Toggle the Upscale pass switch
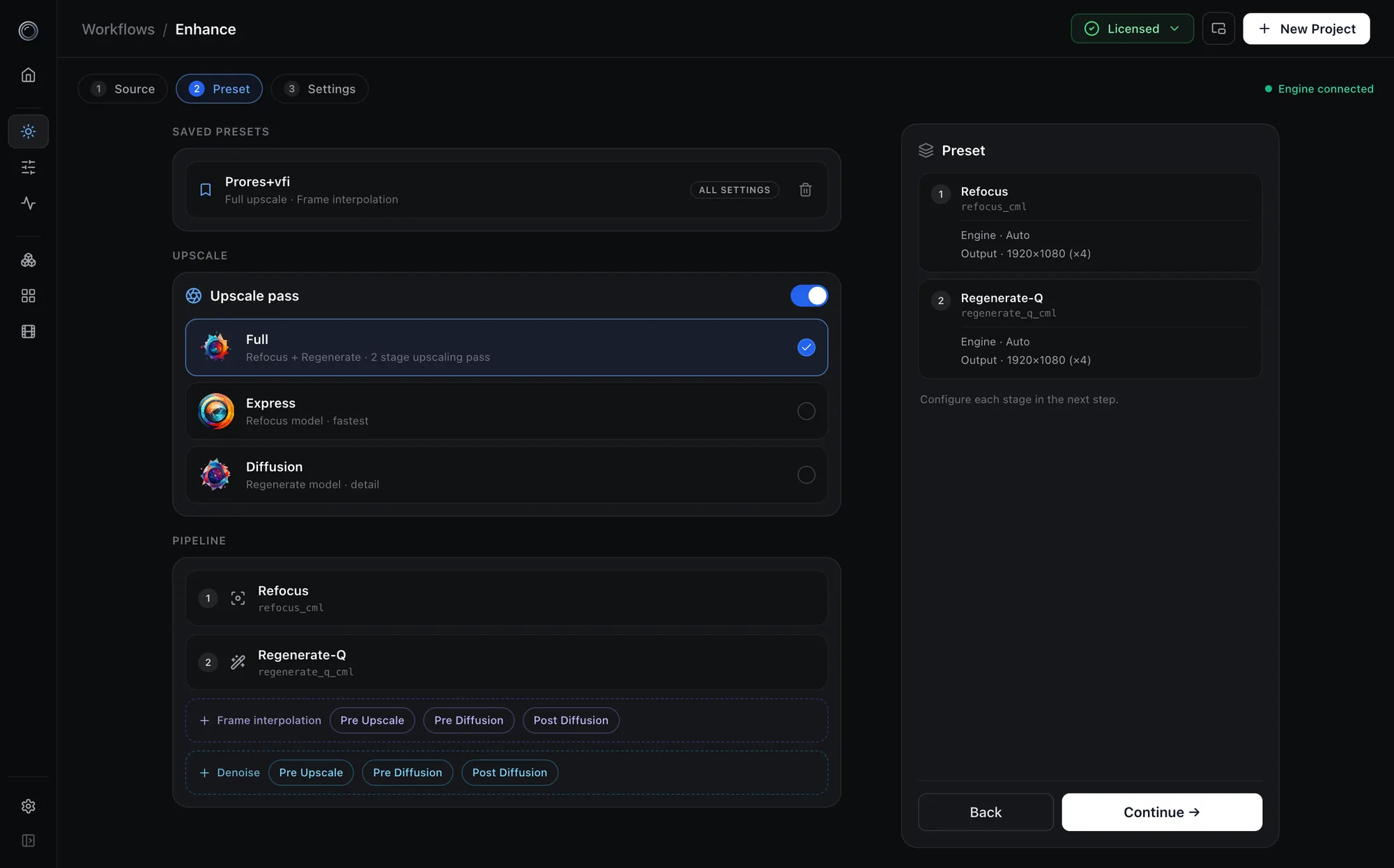The image size is (1394, 868). point(809,295)
